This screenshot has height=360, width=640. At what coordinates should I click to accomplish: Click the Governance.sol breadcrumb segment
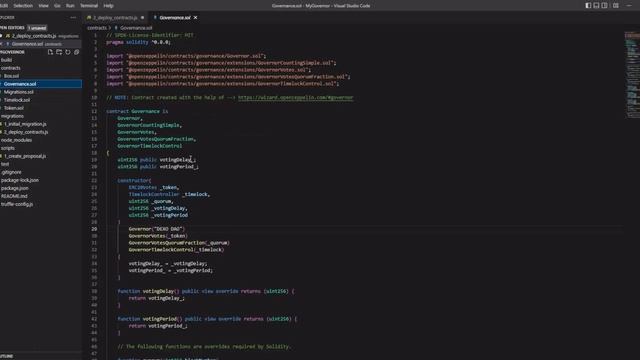[x=136, y=28]
